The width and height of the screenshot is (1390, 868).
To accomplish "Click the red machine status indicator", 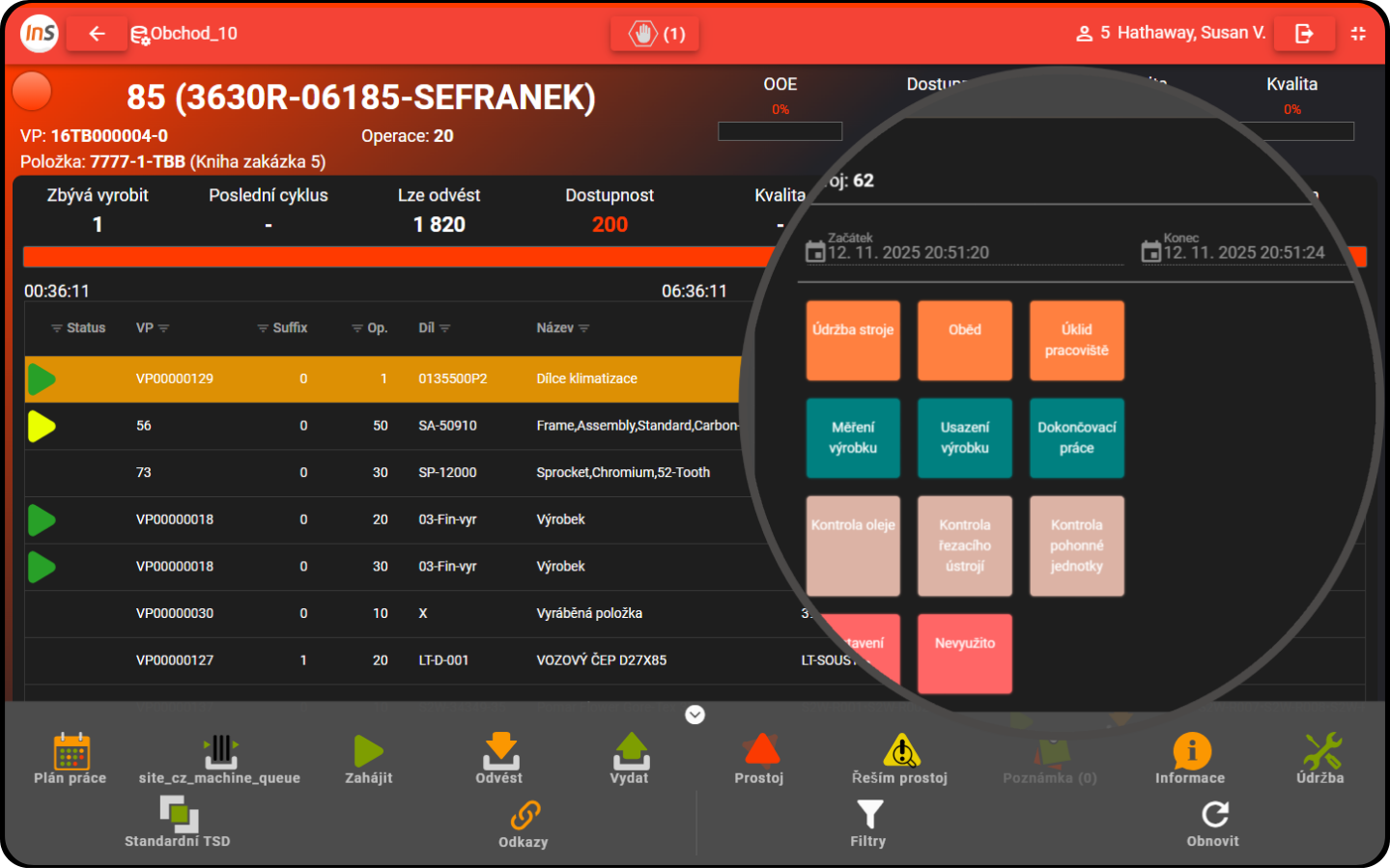I will 32,92.
